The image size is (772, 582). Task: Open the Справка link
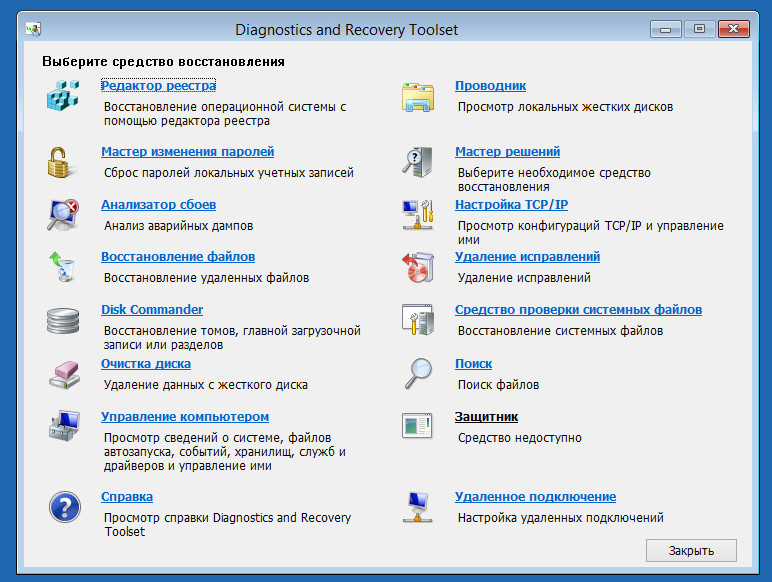pyautogui.click(x=127, y=497)
